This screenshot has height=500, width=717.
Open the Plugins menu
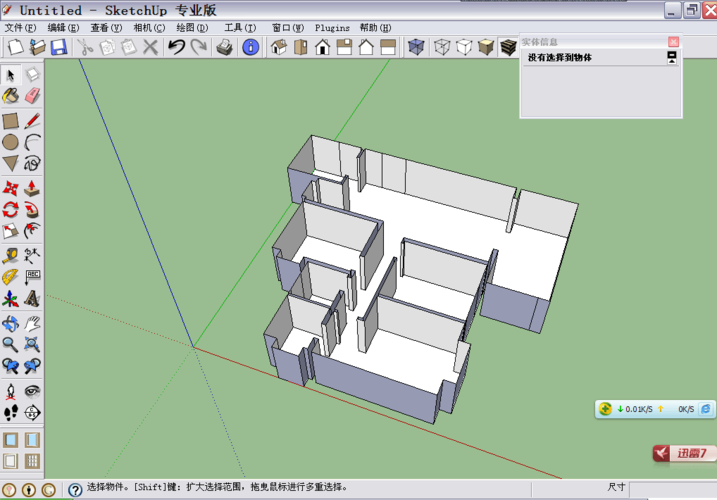[332, 28]
